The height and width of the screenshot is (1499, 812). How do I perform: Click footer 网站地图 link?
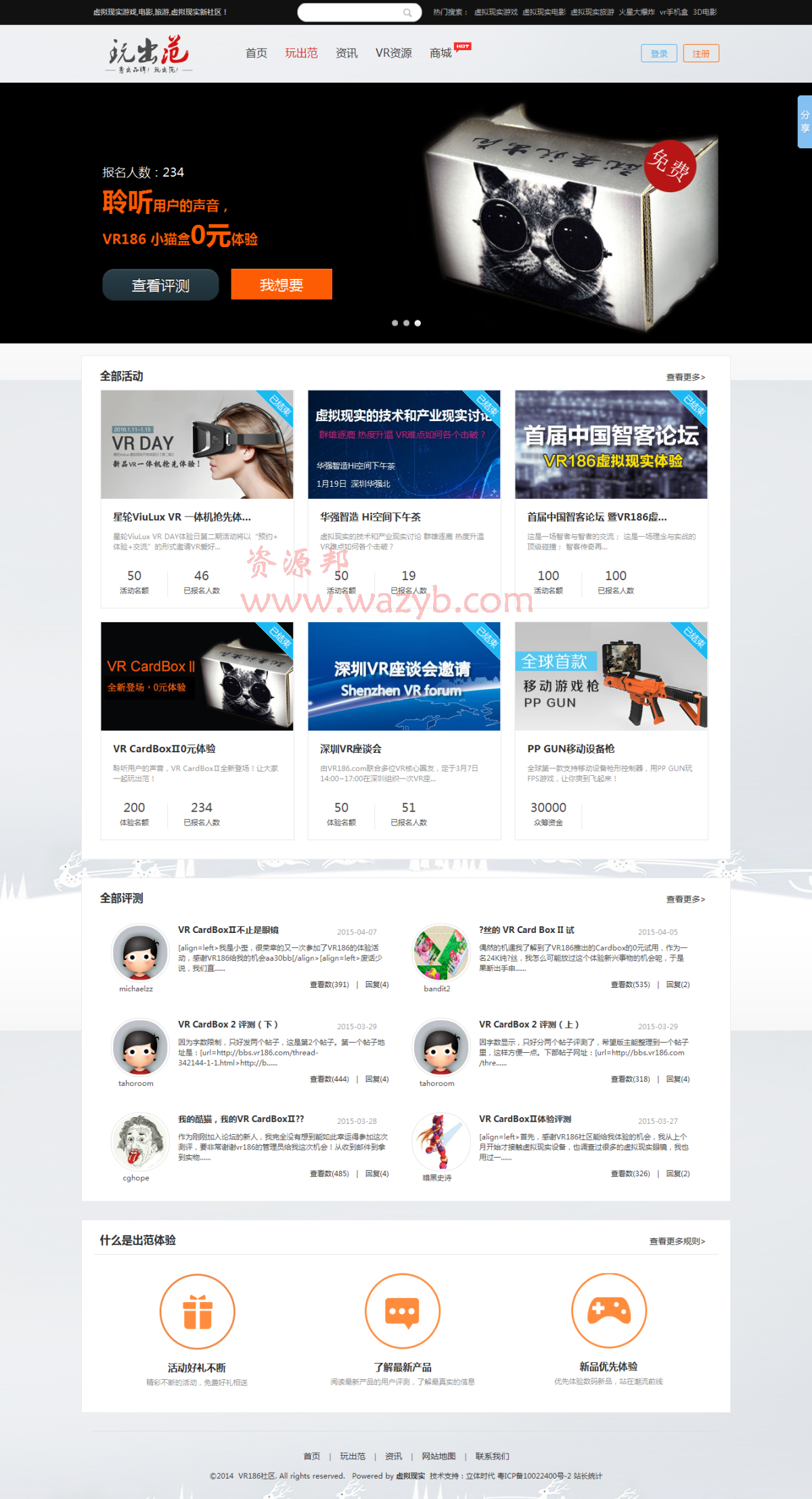pyautogui.click(x=438, y=1456)
